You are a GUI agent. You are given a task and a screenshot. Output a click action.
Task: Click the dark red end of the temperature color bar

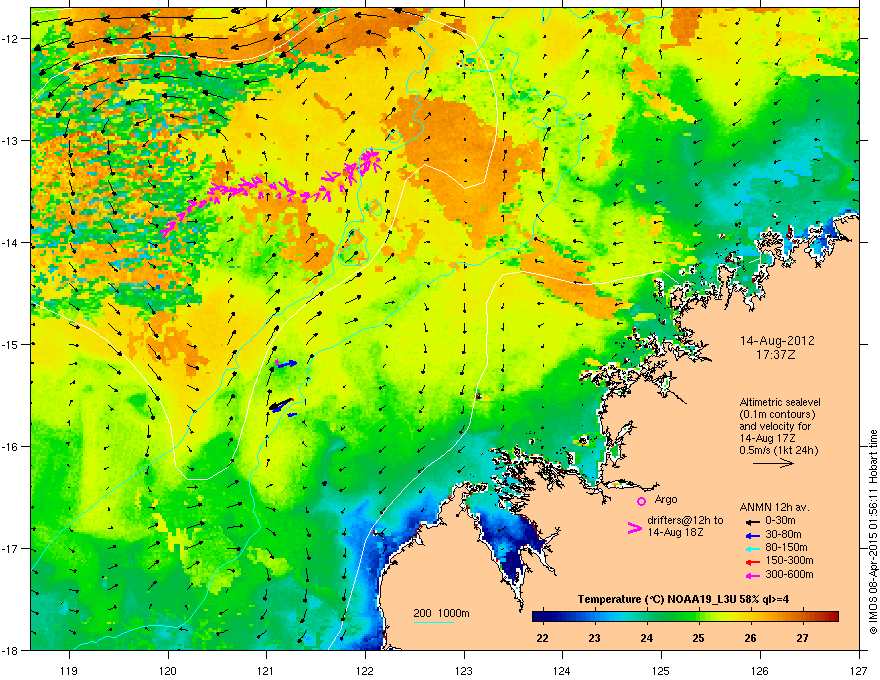click(x=831, y=616)
